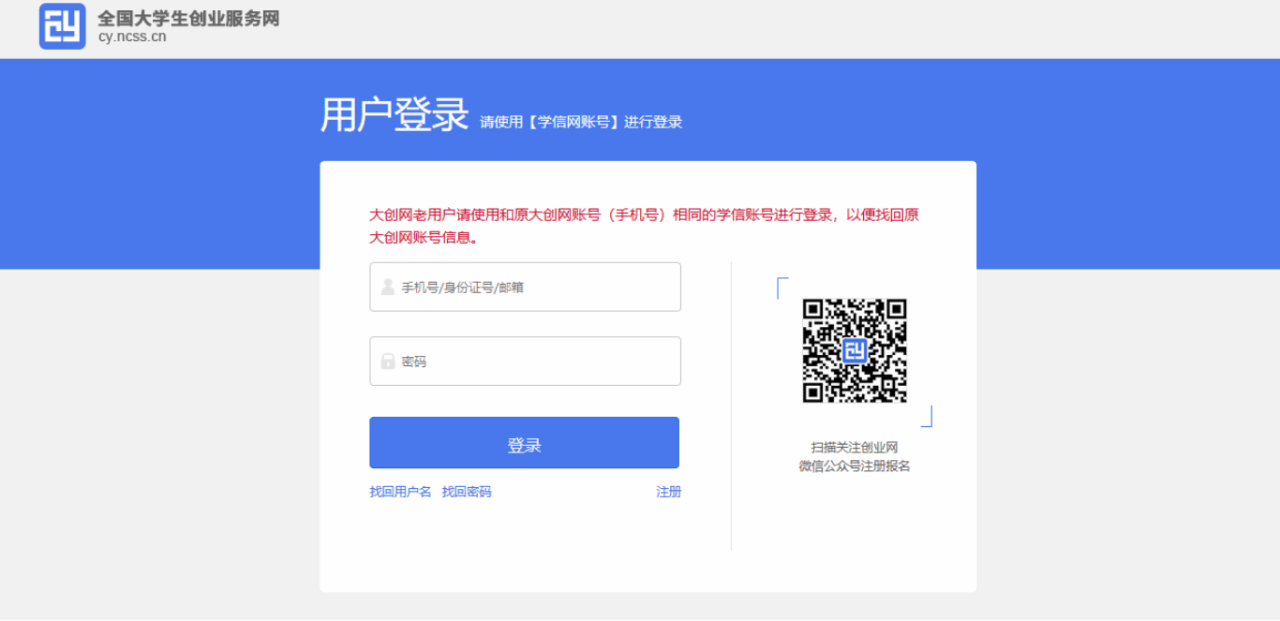
Task: Click the 请使用【学信网账号】进行登录 subtitle
Action: (x=580, y=122)
